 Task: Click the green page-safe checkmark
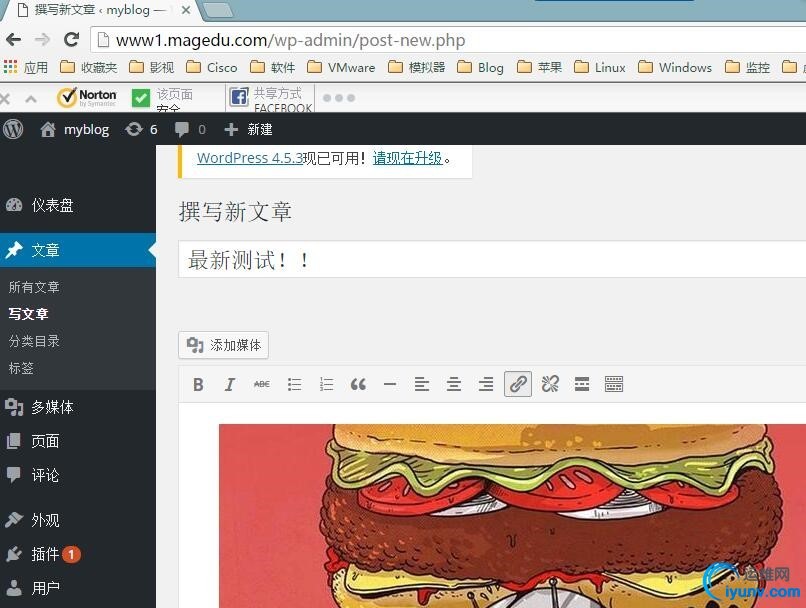(x=141, y=98)
